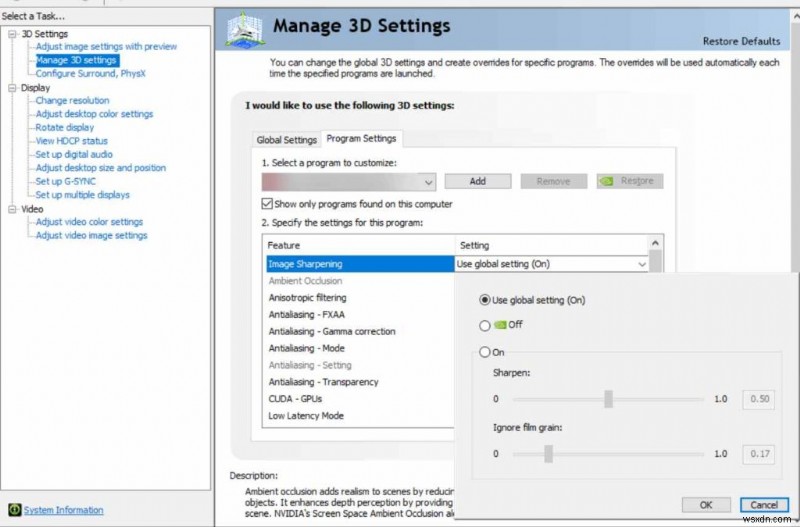
Task: Select the Antialiasing - Gamma correction row
Action: [360, 331]
